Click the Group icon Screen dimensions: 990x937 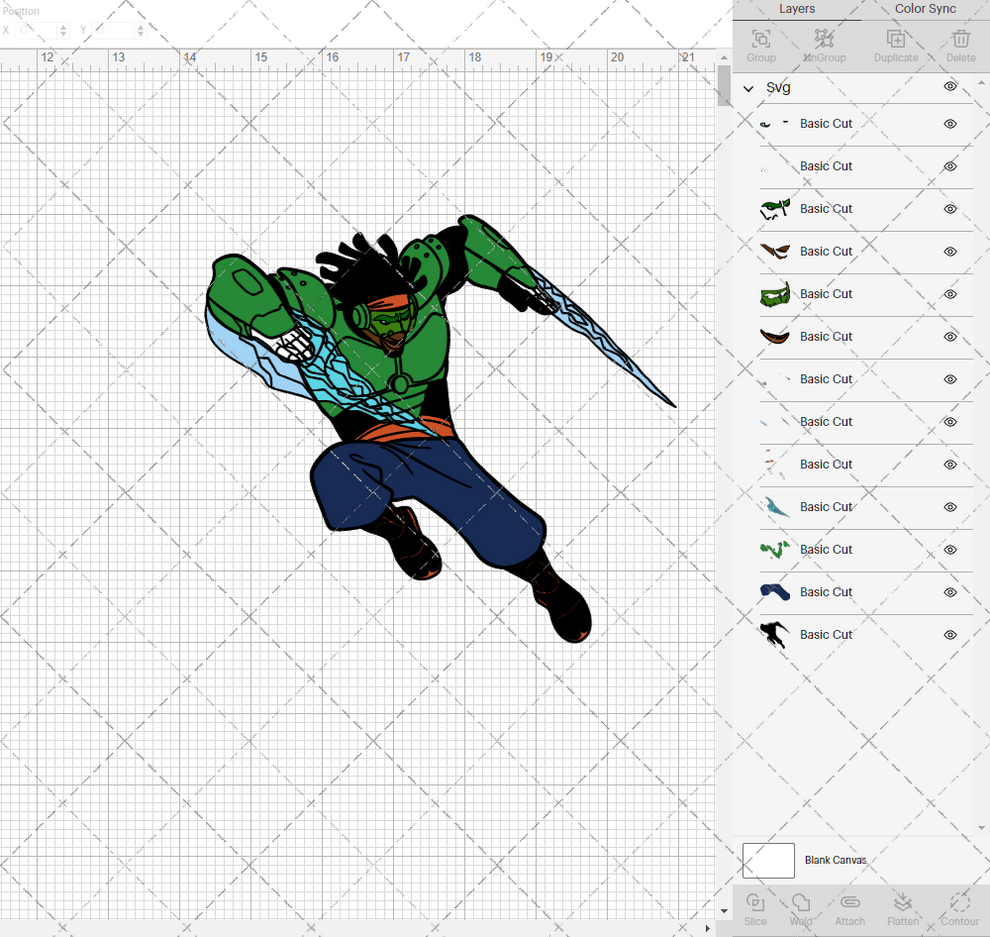[x=760, y=42]
